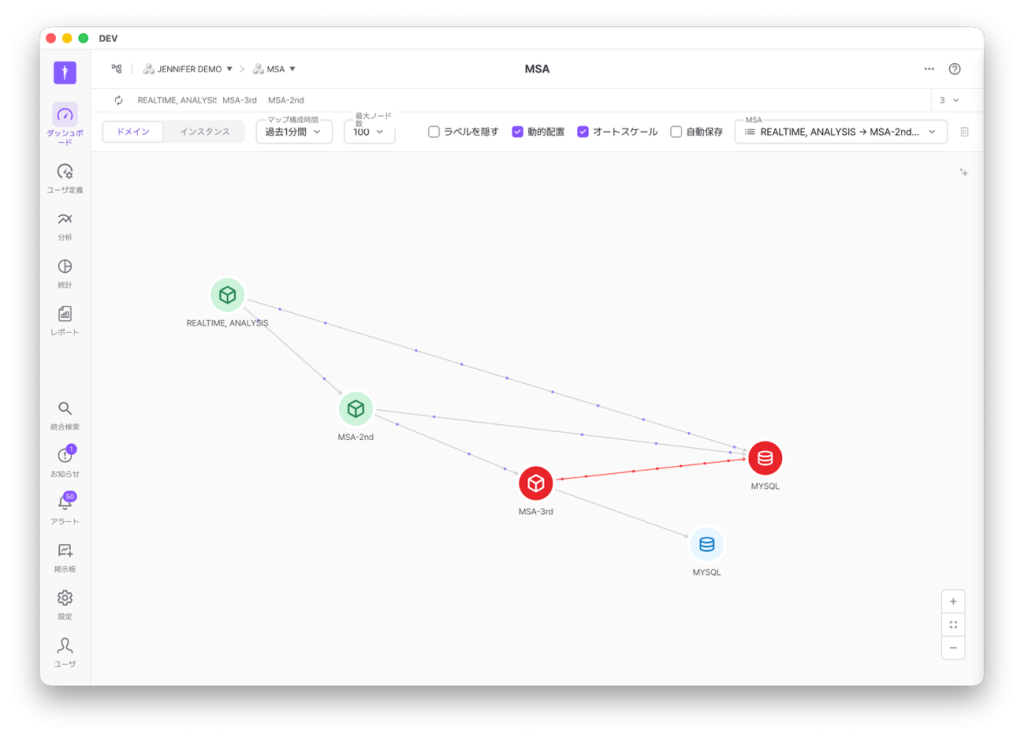Open the 設定 gear icon
The image size is (1024, 738).
click(x=65, y=598)
